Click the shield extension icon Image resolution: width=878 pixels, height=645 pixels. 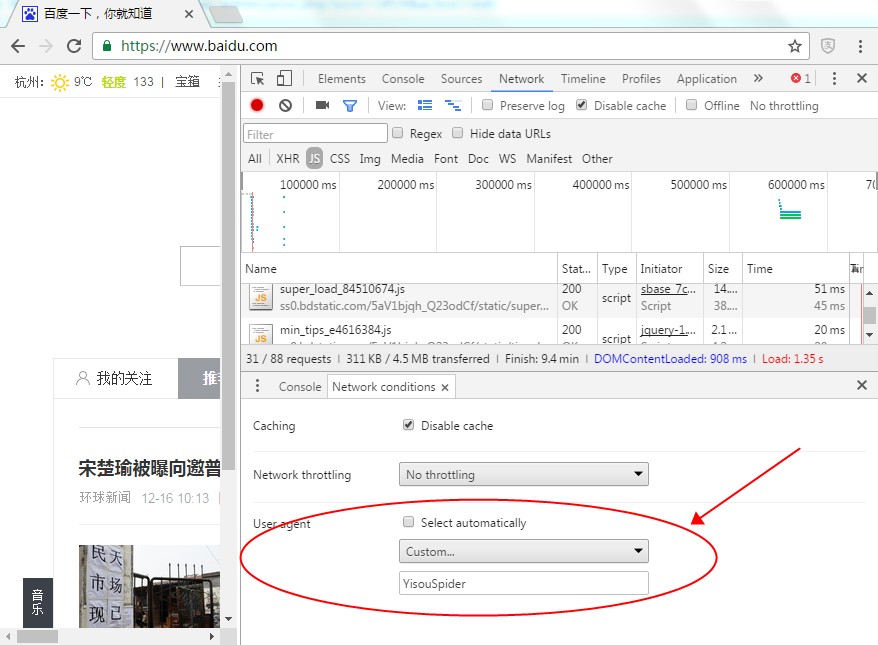pos(828,46)
